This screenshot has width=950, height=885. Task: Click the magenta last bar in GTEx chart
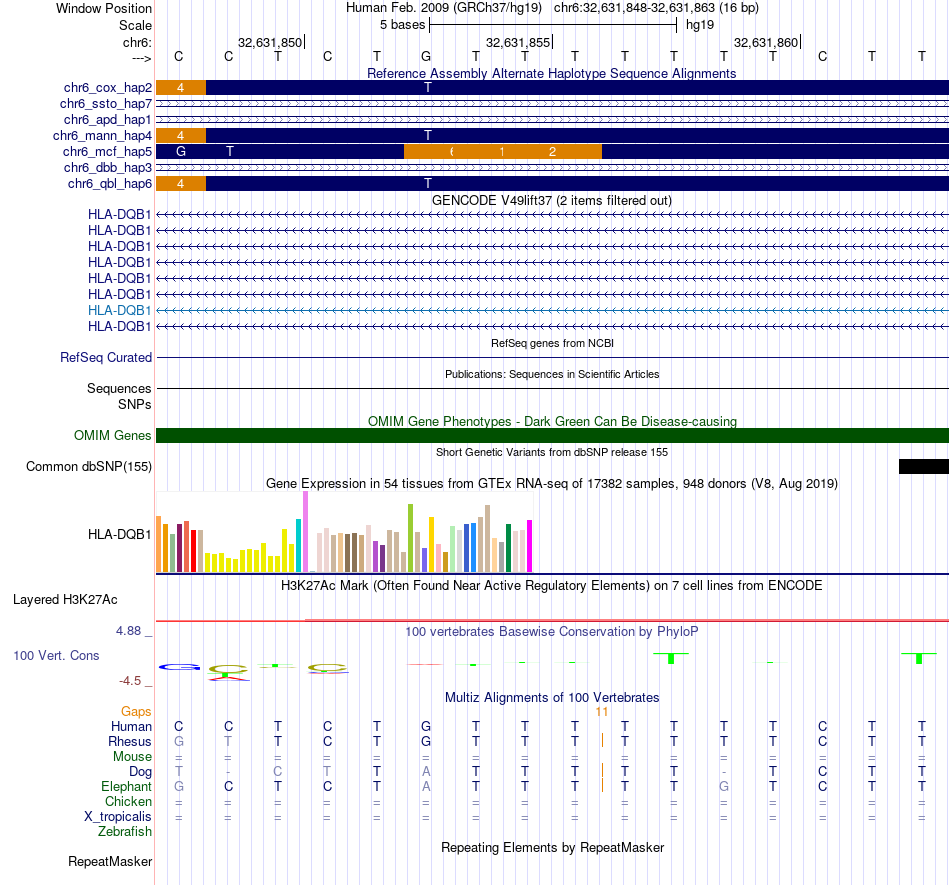[x=529, y=546]
